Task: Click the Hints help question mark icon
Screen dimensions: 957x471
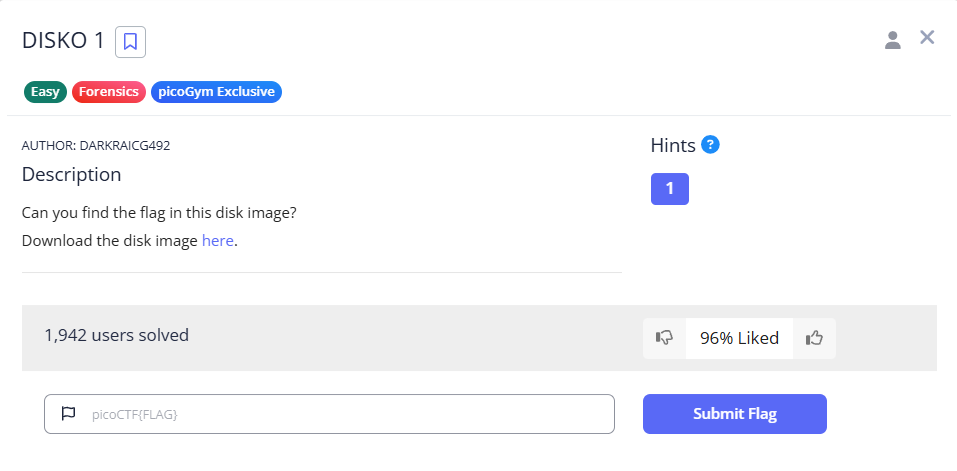Action: (x=711, y=144)
